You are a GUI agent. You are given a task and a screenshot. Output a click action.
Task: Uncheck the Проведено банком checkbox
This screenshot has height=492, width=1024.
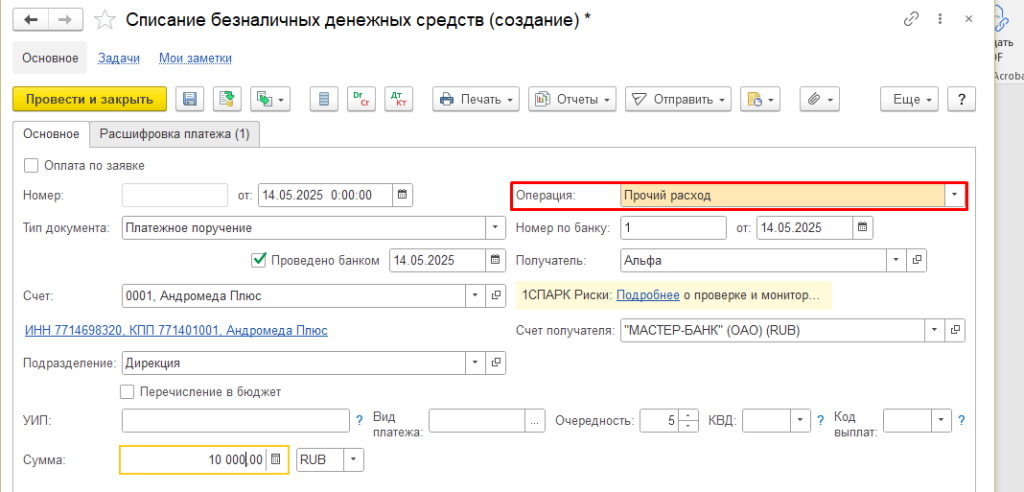point(258,260)
